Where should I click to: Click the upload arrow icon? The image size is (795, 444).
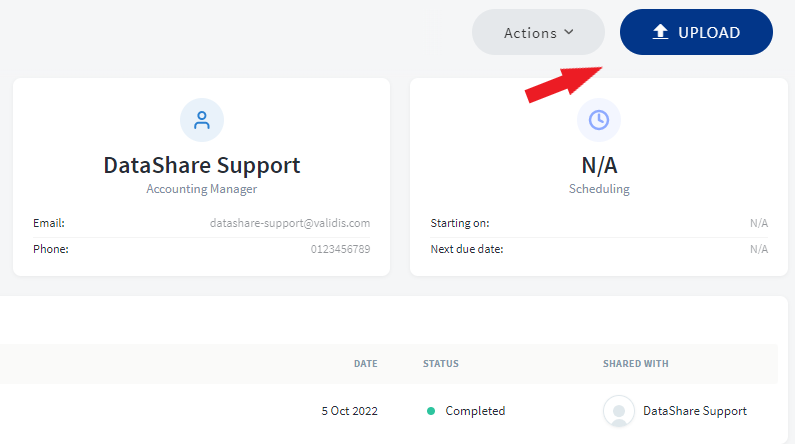(x=660, y=32)
